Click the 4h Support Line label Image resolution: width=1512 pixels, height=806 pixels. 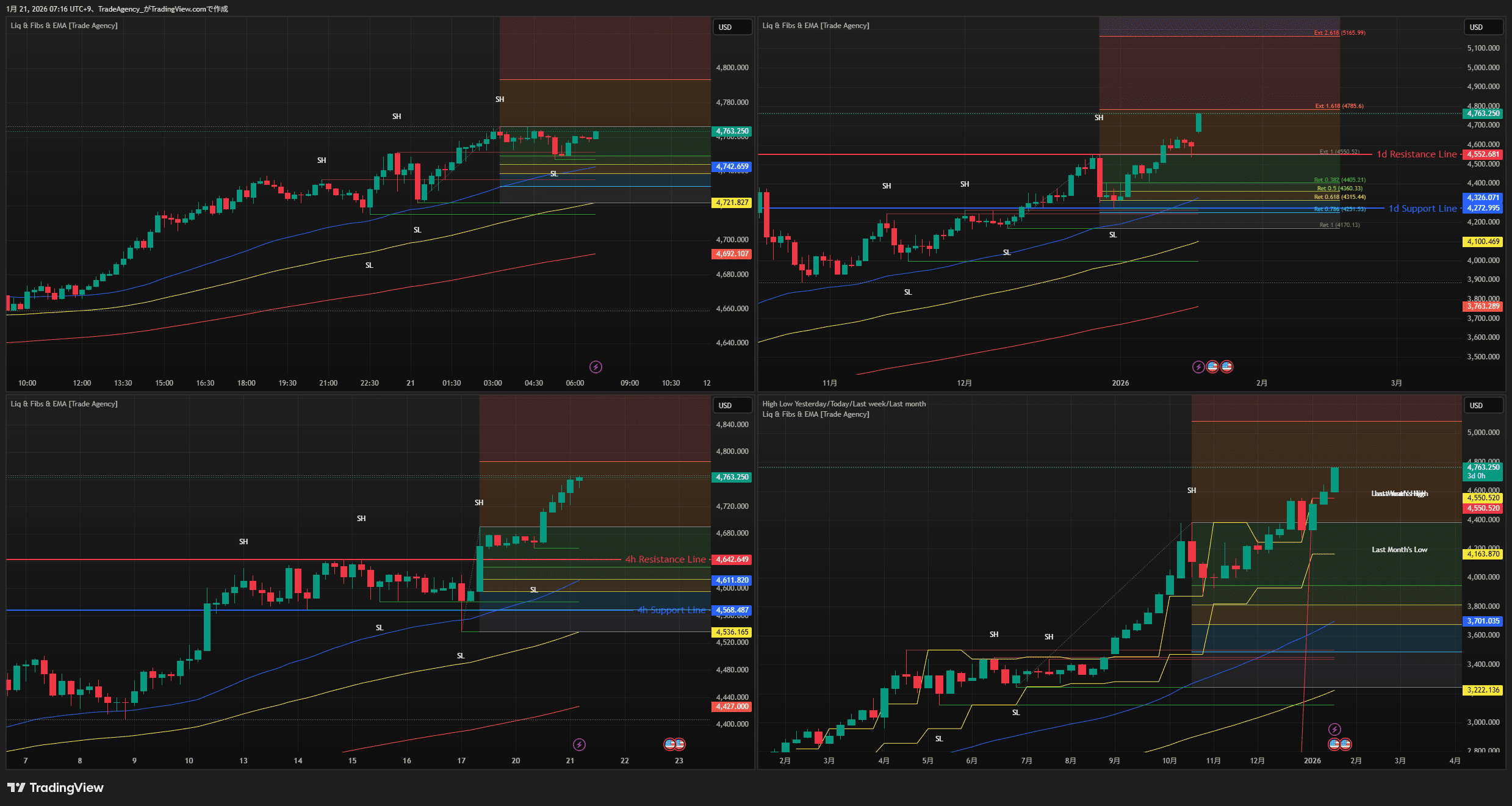coord(671,610)
